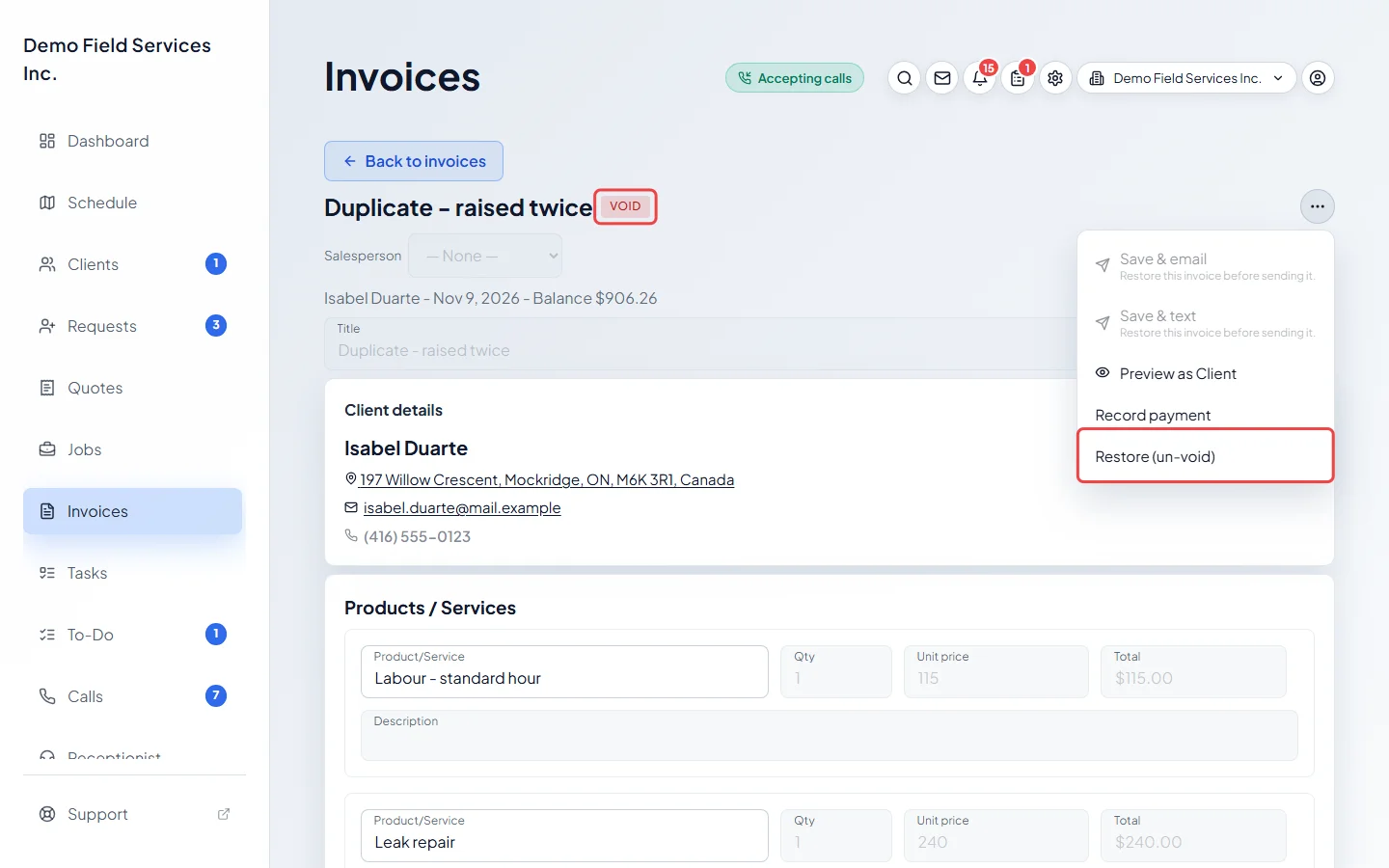This screenshot has height=868, width=1389.
Task: Open the mail envelope icon in header
Action: (942, 78)
